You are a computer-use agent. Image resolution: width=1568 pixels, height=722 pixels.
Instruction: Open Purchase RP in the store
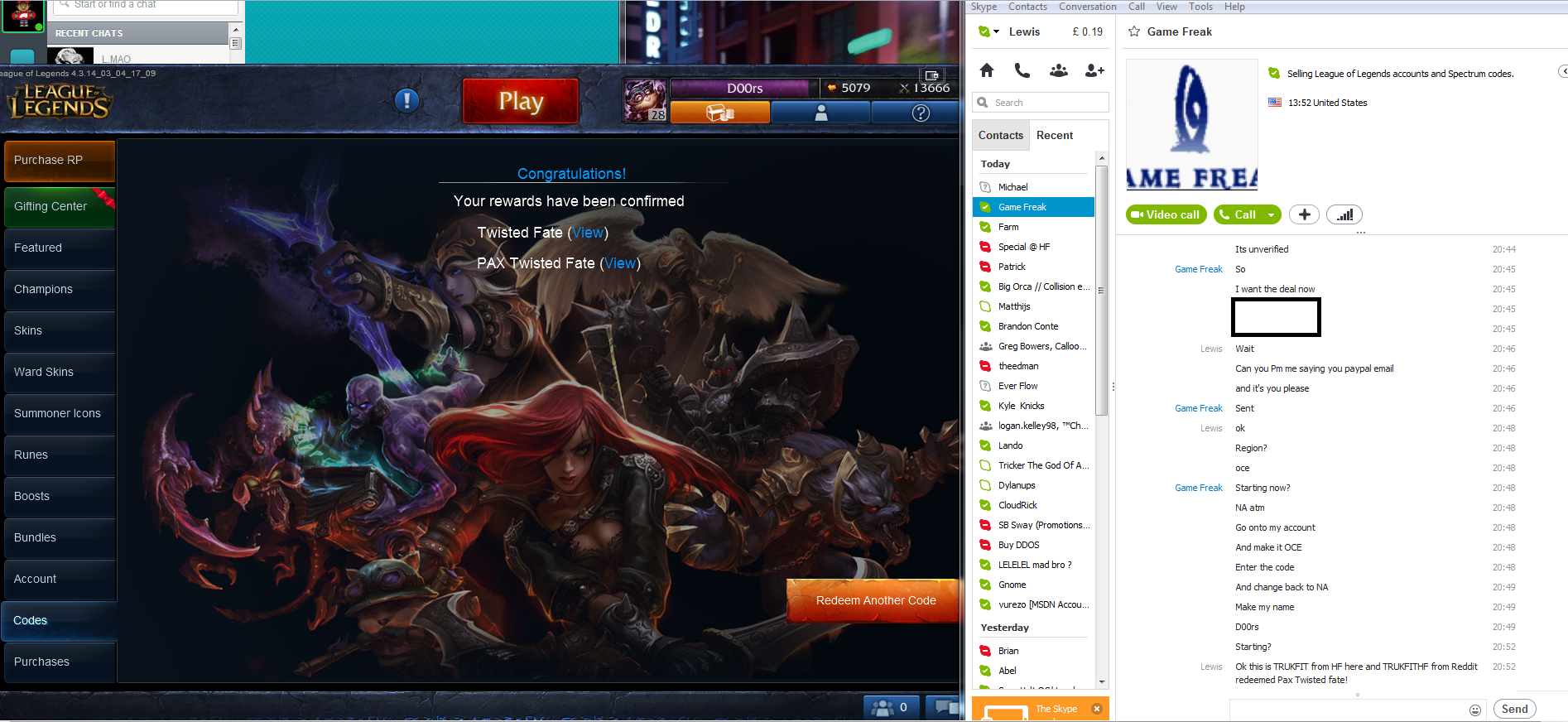(60, 161)
